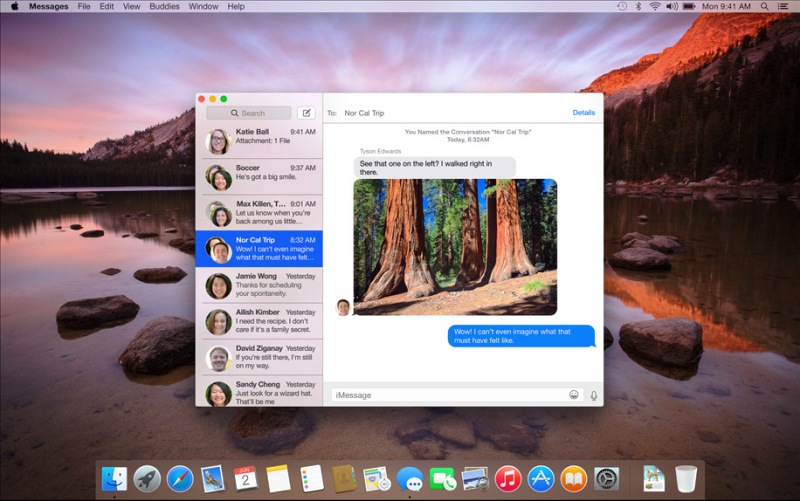Launch FaceTime from the dock
The image size is (800, 501).
[442, 479]
